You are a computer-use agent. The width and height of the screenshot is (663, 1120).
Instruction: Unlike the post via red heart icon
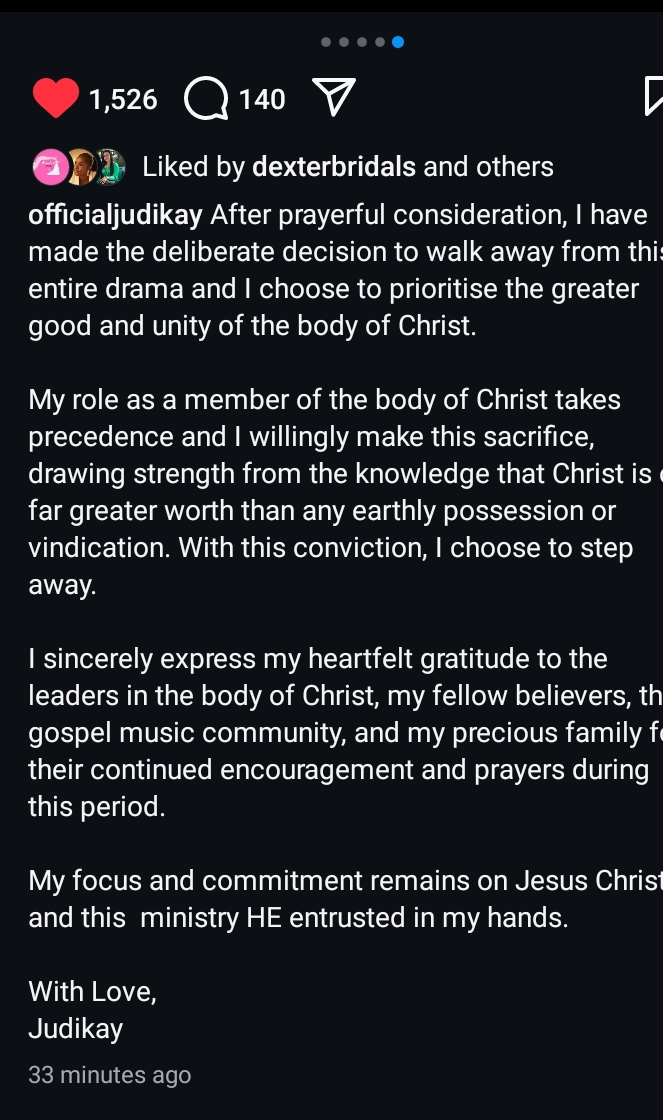(x=56, y=98)
